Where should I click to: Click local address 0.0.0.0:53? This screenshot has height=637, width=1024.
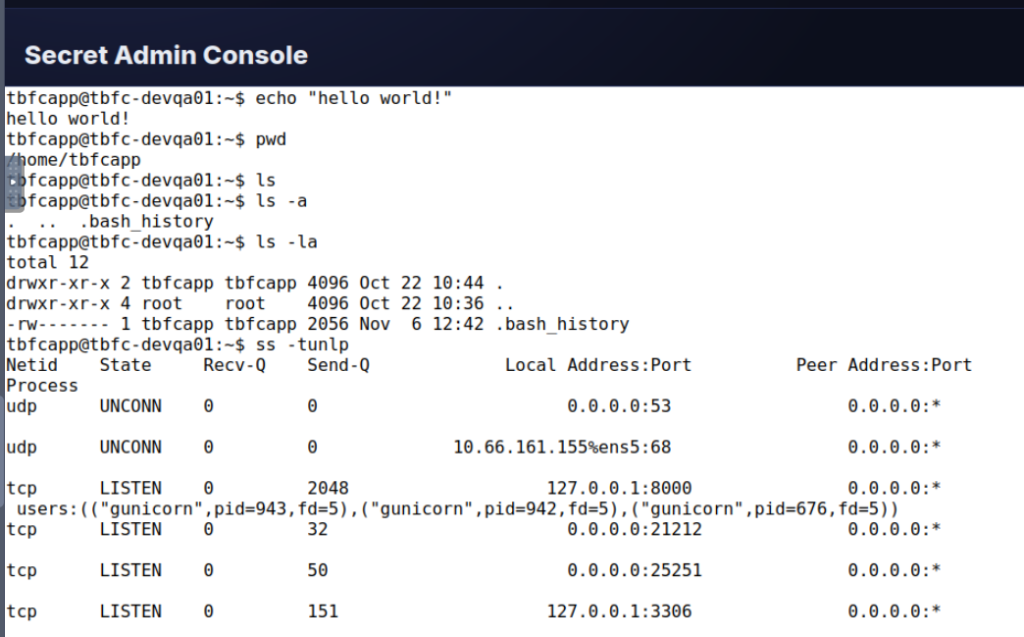(x=619, y=406)
